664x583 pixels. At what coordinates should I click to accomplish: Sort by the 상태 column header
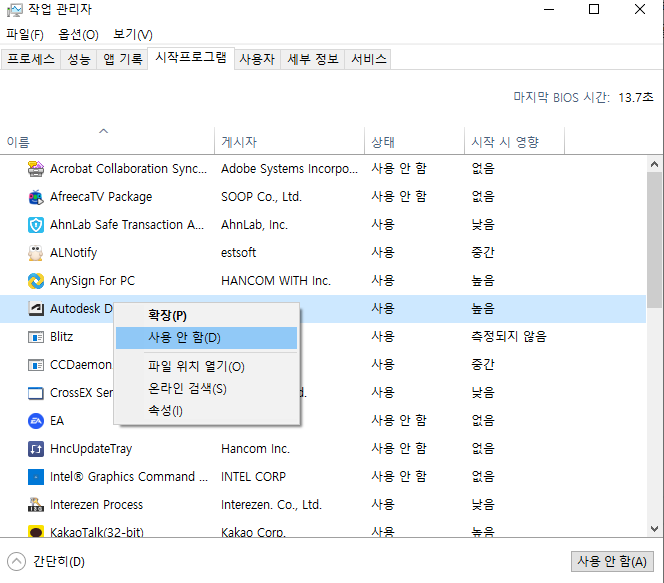point(415,140)
